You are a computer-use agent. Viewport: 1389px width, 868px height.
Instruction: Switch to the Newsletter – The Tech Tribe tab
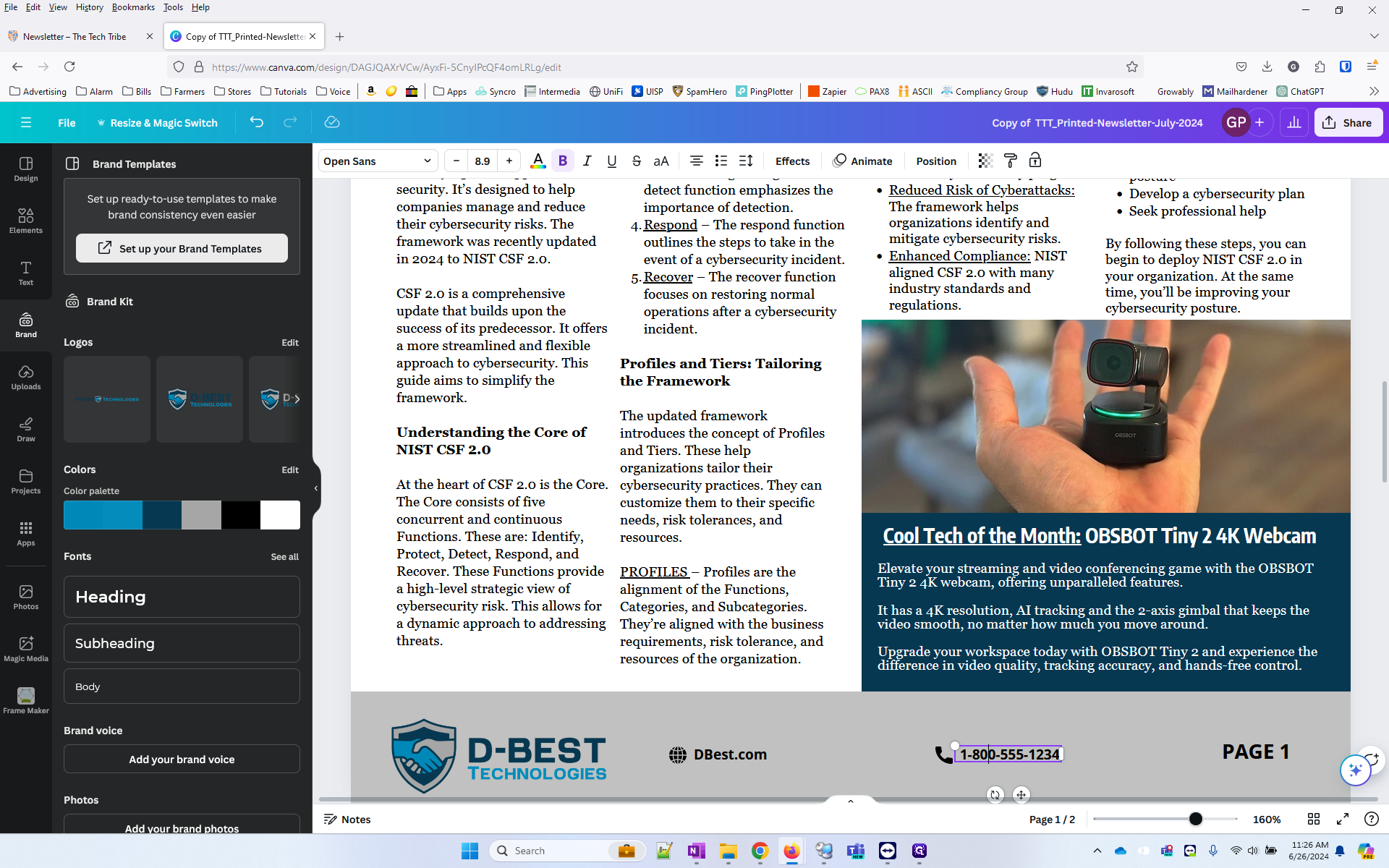click(75, 36)
